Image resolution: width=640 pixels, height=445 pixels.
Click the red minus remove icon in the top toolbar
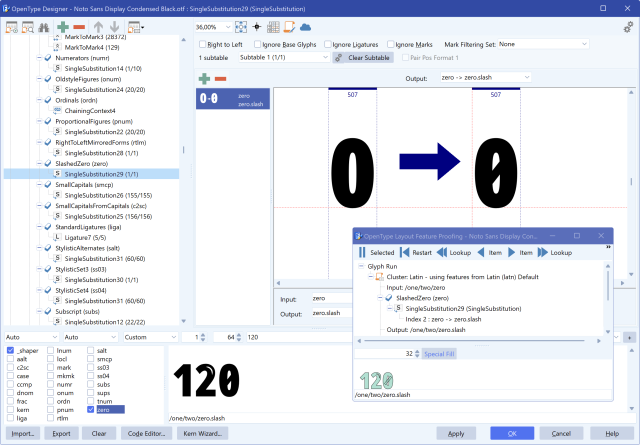pyautogui.click(x=79, y=27)
